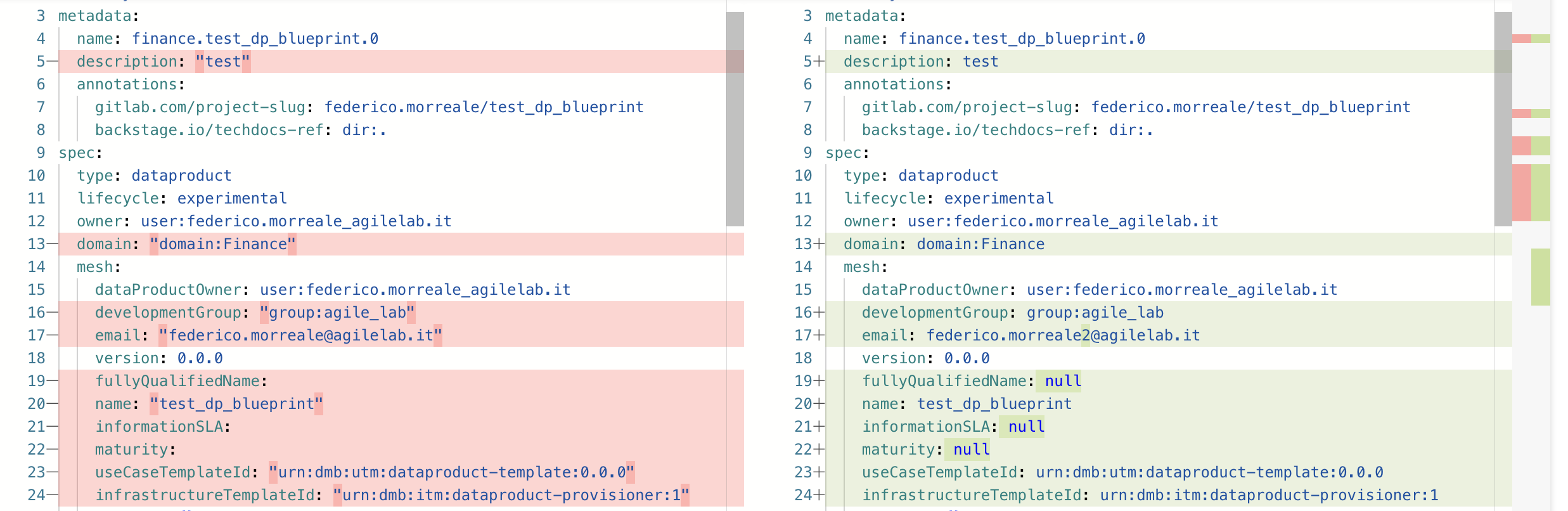Click the left pane vertical scrollbar thumb
Viewport: 1568px width, 511px height.
point(735,119)
